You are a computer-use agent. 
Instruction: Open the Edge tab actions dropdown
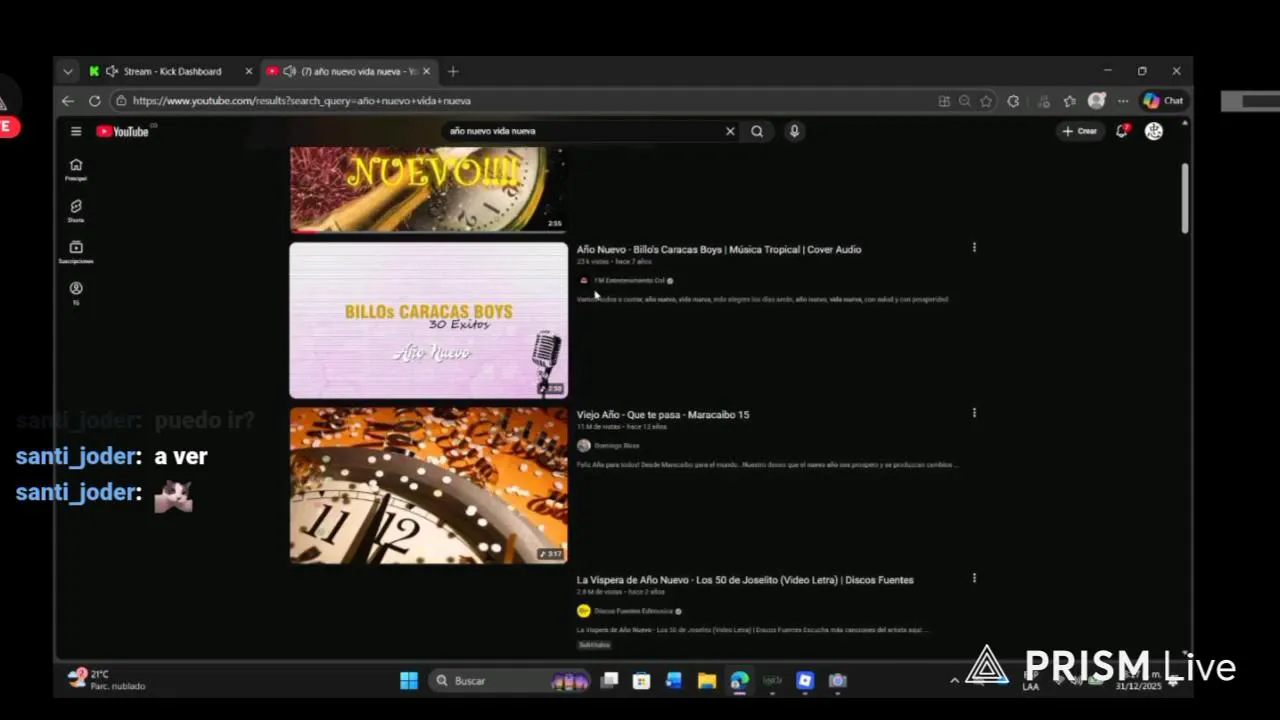[x=67, y=71]
